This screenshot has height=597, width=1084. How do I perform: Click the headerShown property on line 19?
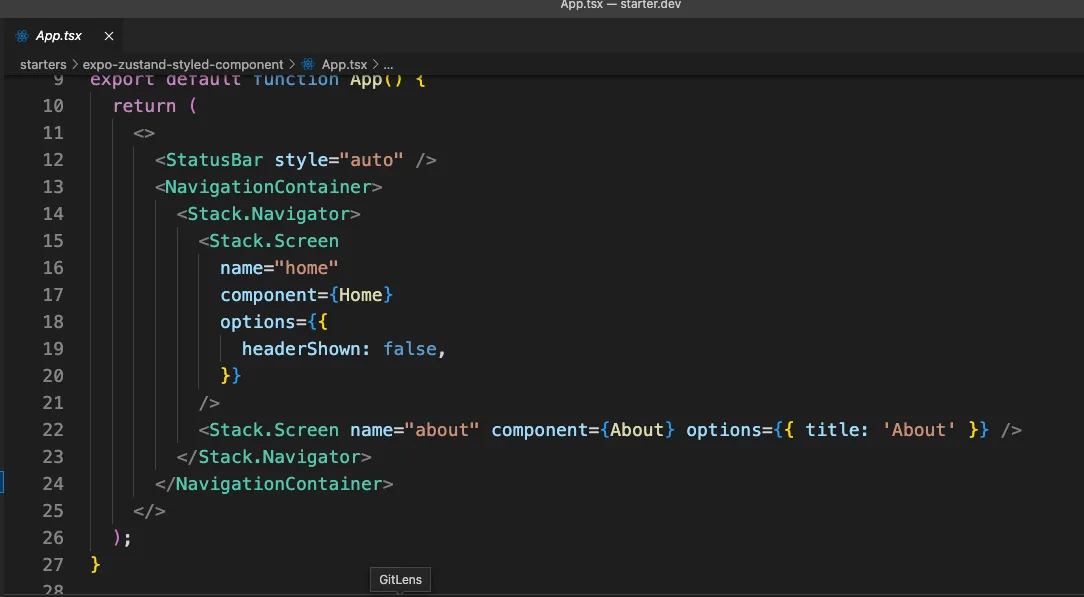pyautogui.click(x=302, y=348)
